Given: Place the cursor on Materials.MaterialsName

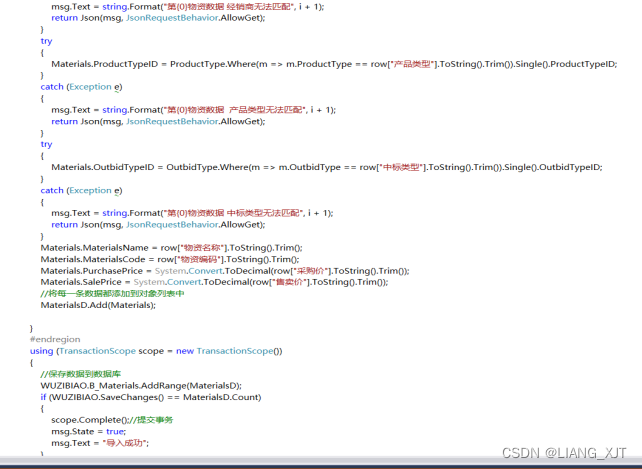Looking at the screenshot, I should [95, 248].
